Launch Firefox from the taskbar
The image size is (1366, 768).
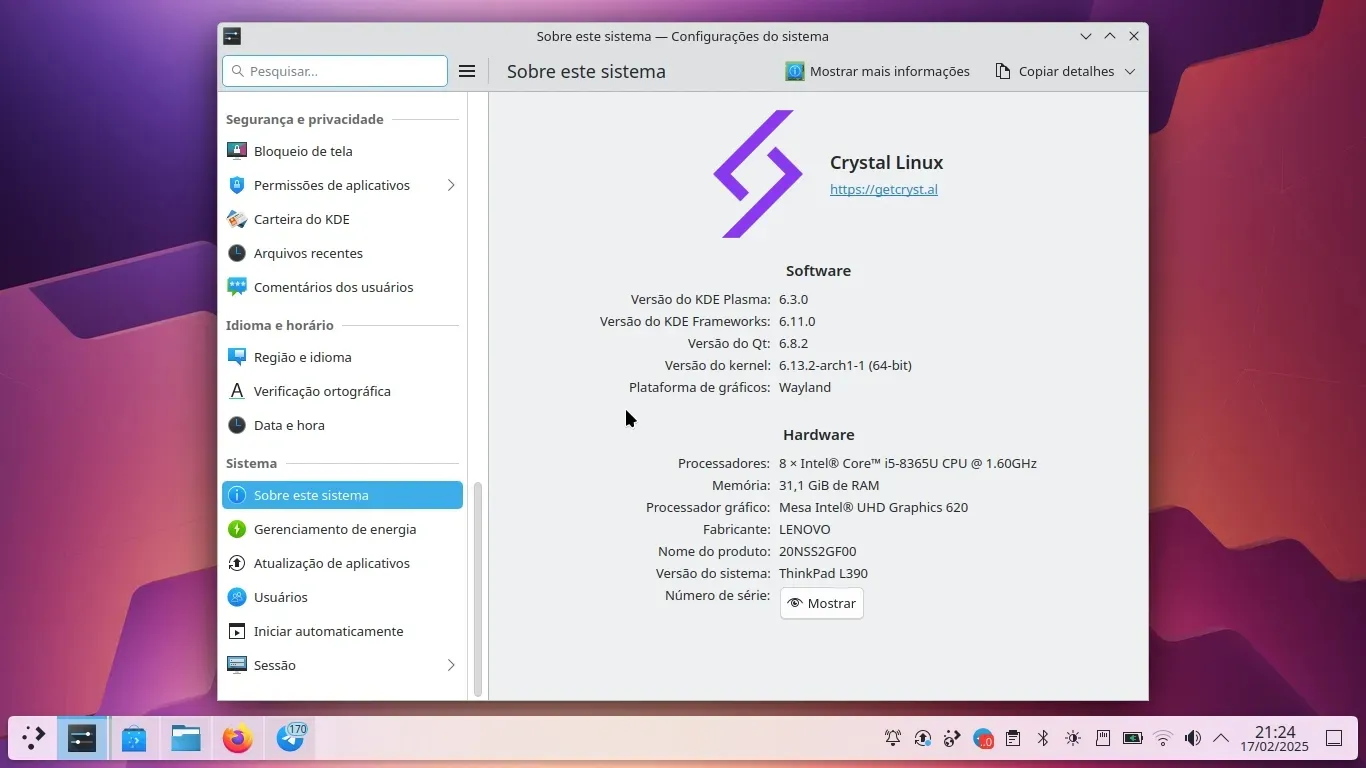pos(238,739)
